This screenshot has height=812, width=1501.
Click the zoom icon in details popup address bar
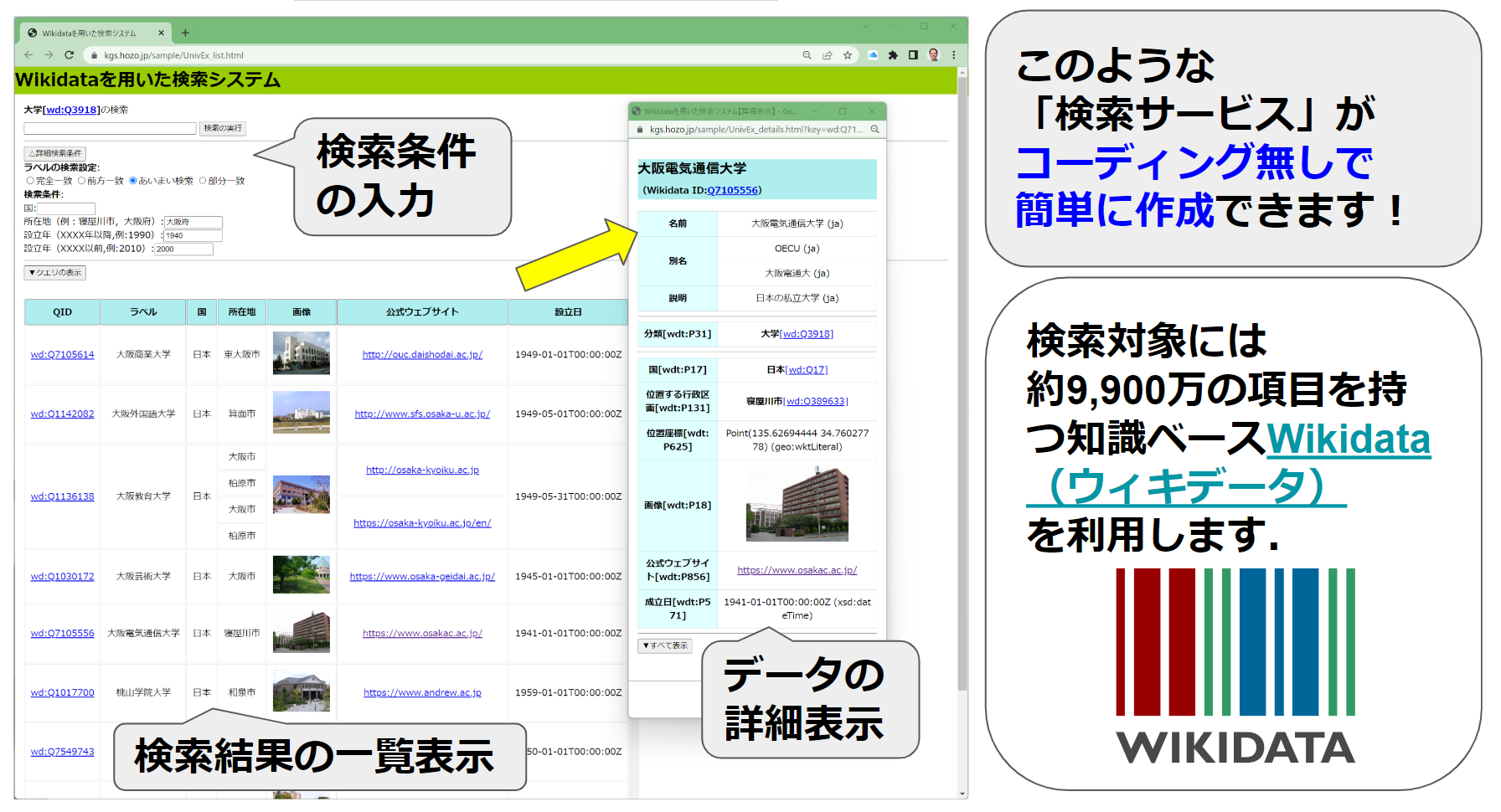[x=874, y=130]
